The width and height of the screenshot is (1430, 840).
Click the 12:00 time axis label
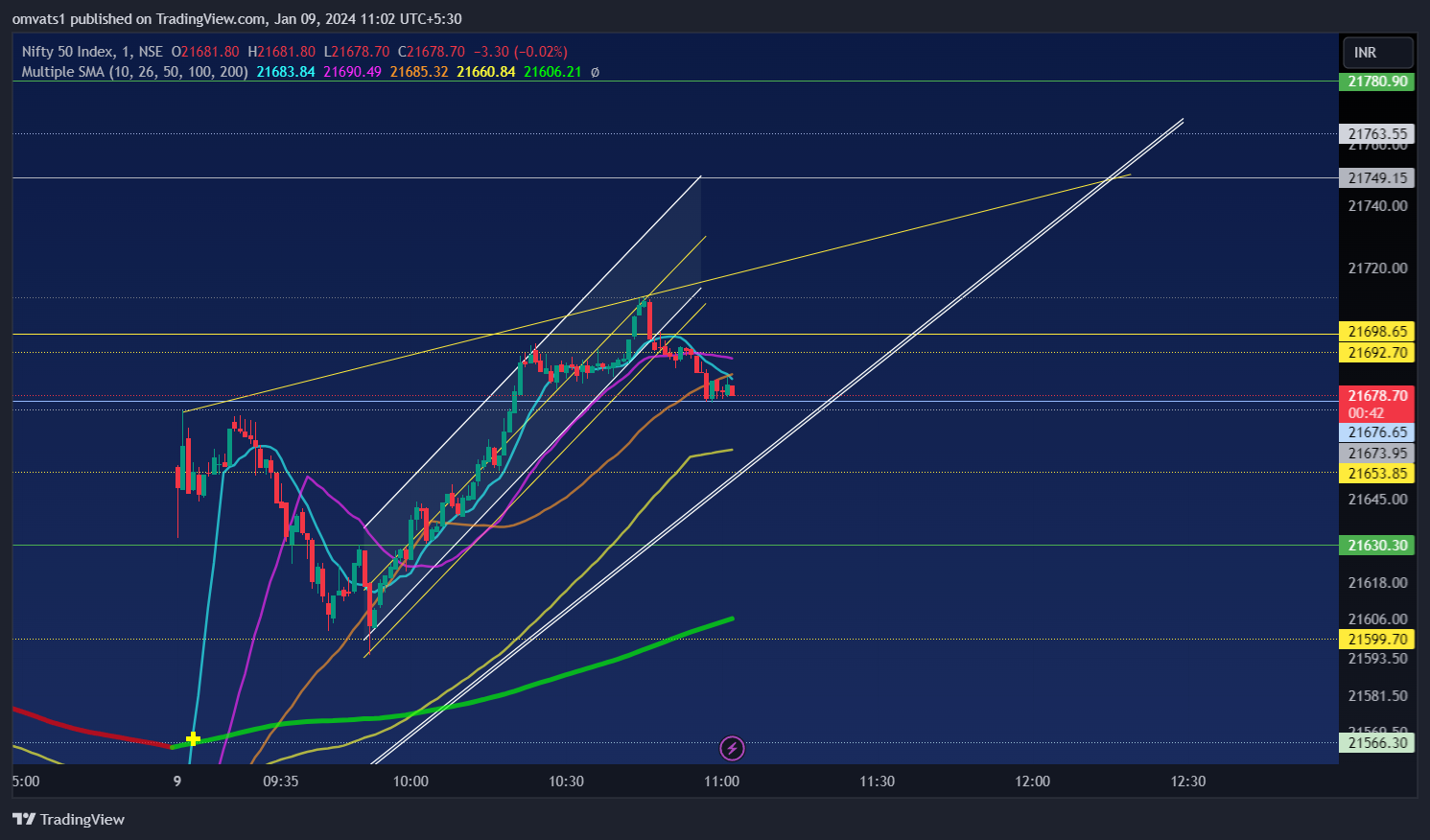(x=1033, y=782)
